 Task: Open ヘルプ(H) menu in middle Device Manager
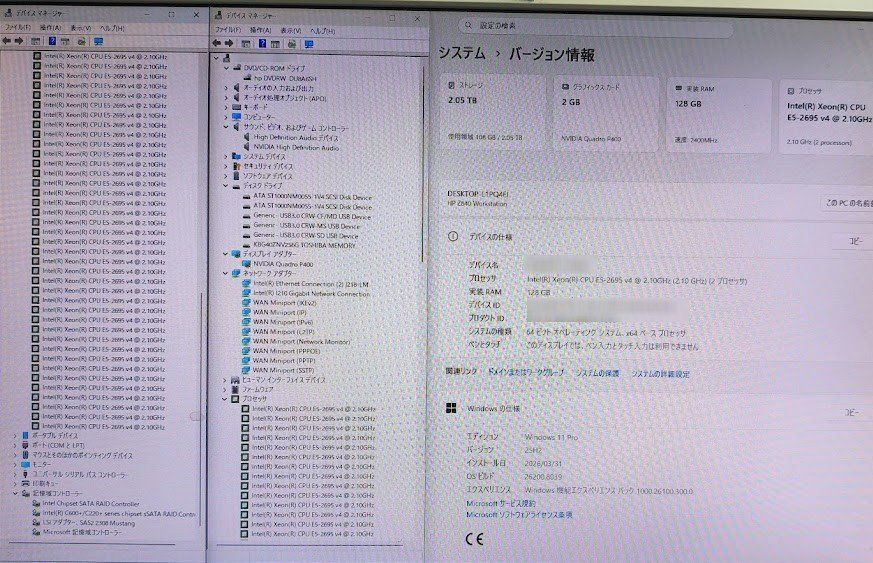323,31
